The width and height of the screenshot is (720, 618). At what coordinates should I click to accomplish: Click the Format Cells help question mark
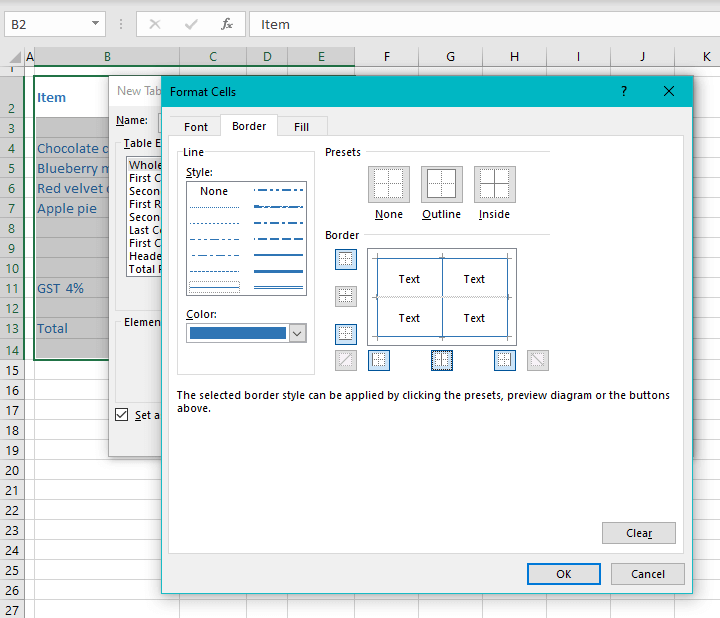[624, 91]
